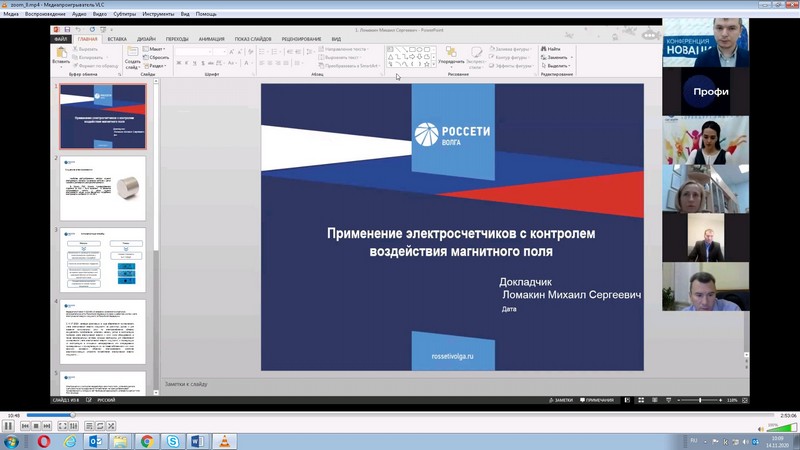This screenshot has width=800, height=450.
Task: Open File Explorer from the taskbar
Action: tap(121, 441)
